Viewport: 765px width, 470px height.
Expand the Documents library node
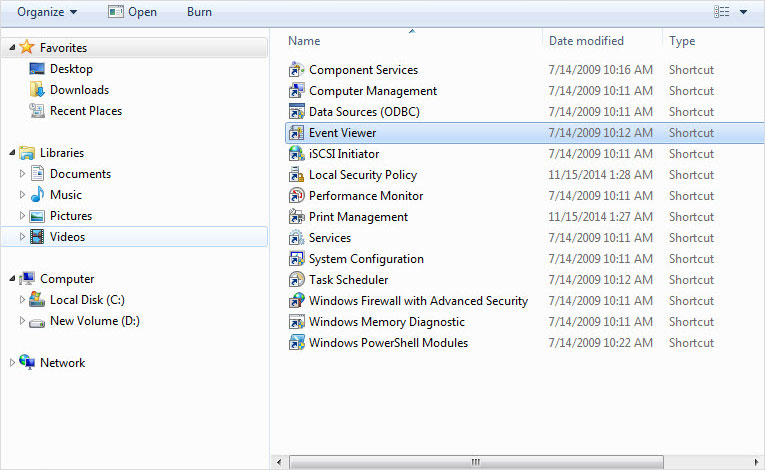(22, 173)
